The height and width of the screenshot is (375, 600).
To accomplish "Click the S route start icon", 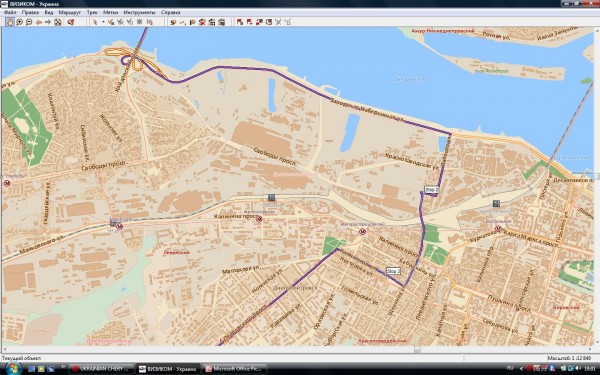I will (x=173, y=22).
